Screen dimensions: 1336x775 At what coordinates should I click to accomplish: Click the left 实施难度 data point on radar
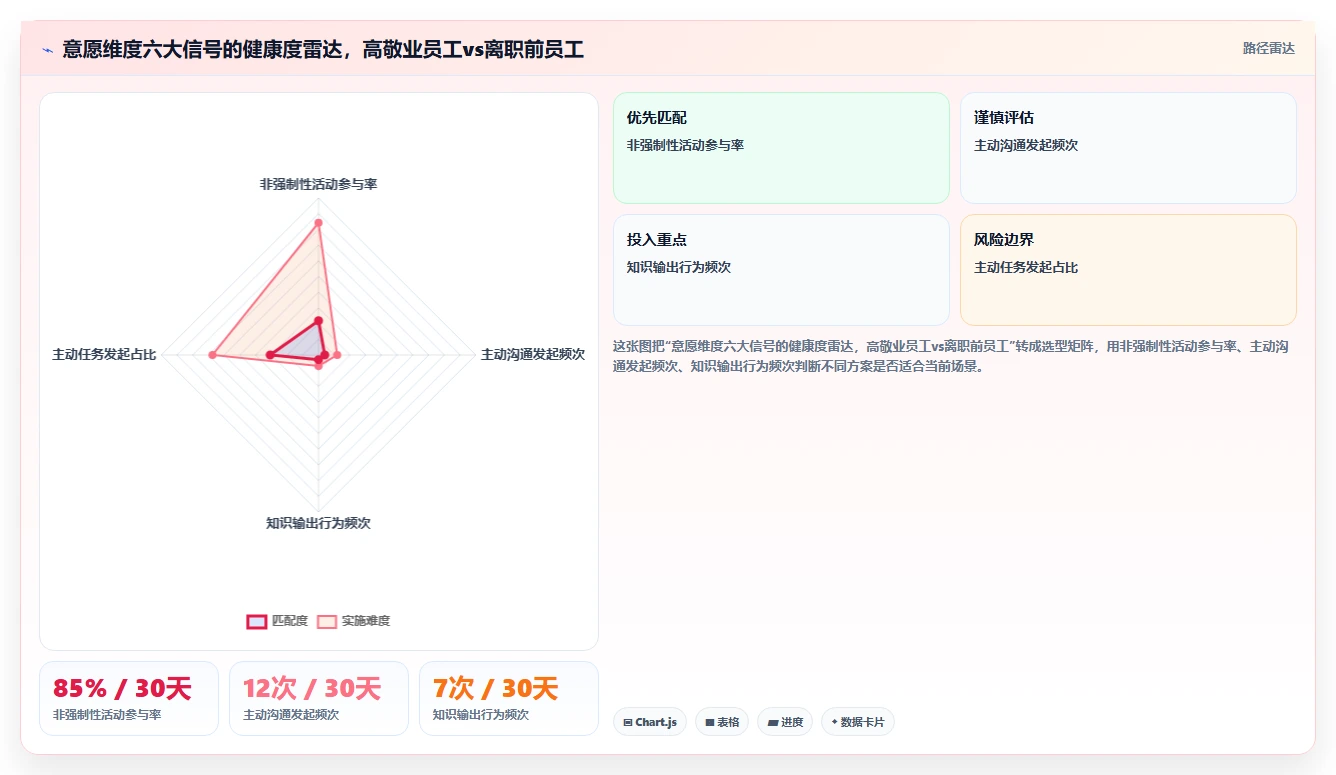tap(212, 355)
